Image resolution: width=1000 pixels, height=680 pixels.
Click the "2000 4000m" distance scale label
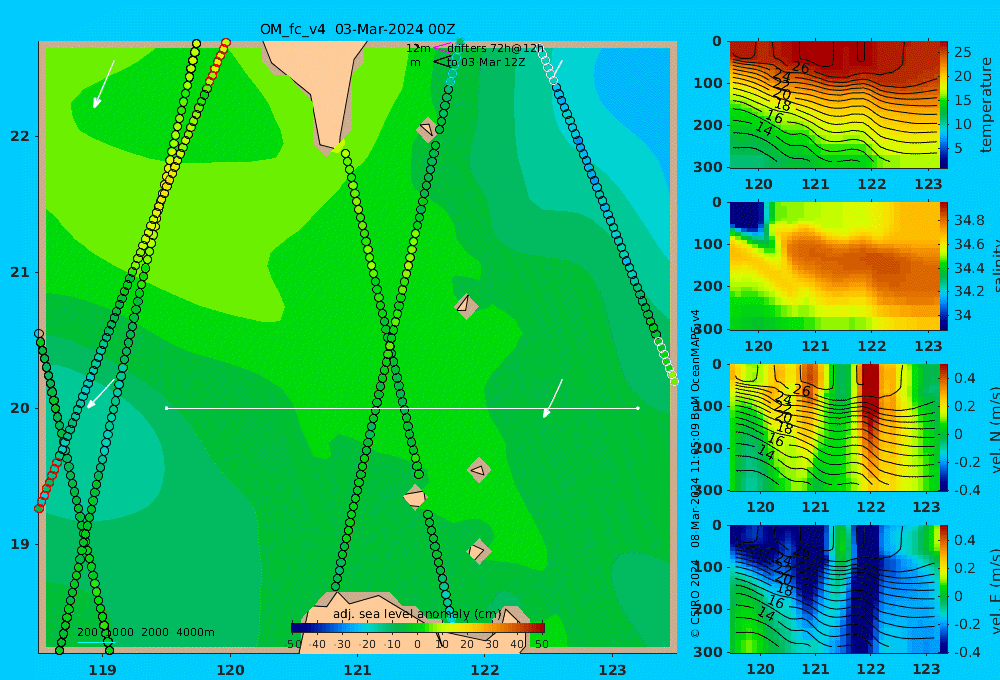point(178,632)
